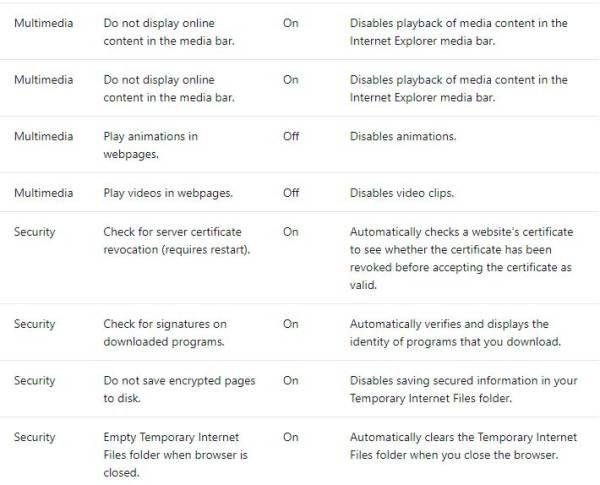The image size is (600, 485).
Task: Click On value for signatures check row
Action: (x=290, y=324)
